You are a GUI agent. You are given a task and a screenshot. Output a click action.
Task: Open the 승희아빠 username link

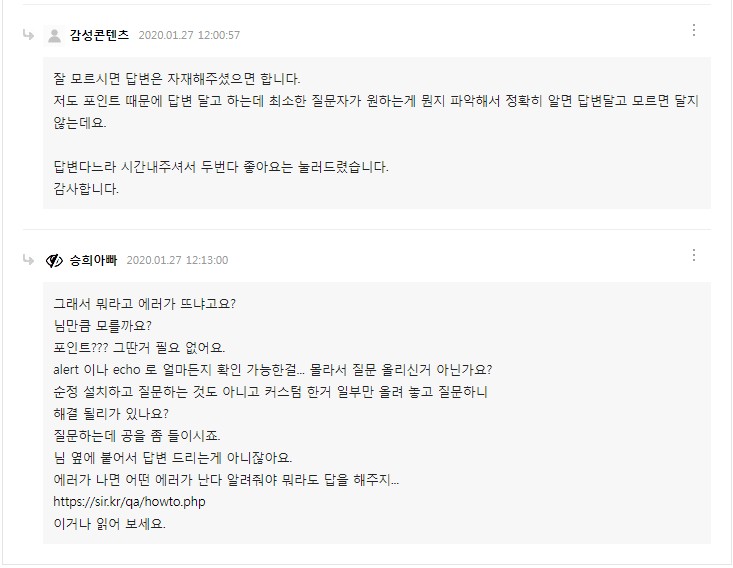pyautogui.click(x=93, y=261)
